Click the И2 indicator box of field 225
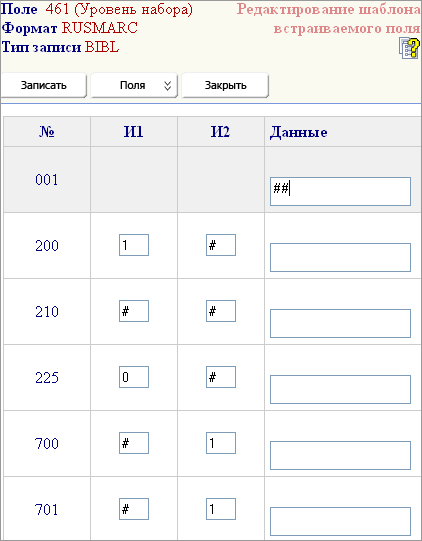The width and height of the screenshot is (422, 541). tap(221, 377)
